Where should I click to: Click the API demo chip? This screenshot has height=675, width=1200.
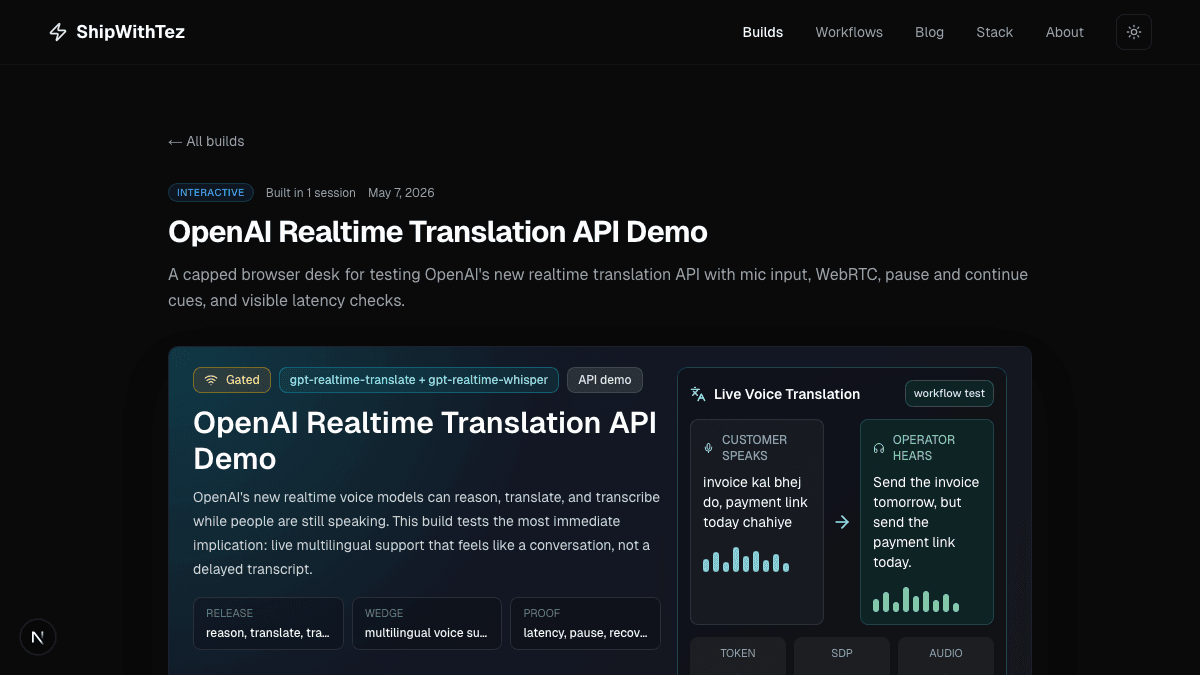click(x=605, y=380)
